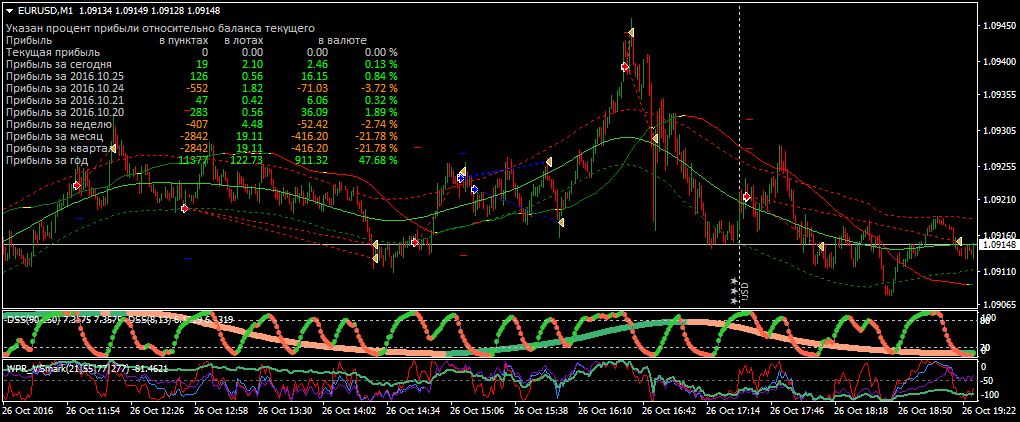Click the yearly profit value 911.32
This screenshot has height=422, width=1020.
pyautogui.click(x=312, y=160)
